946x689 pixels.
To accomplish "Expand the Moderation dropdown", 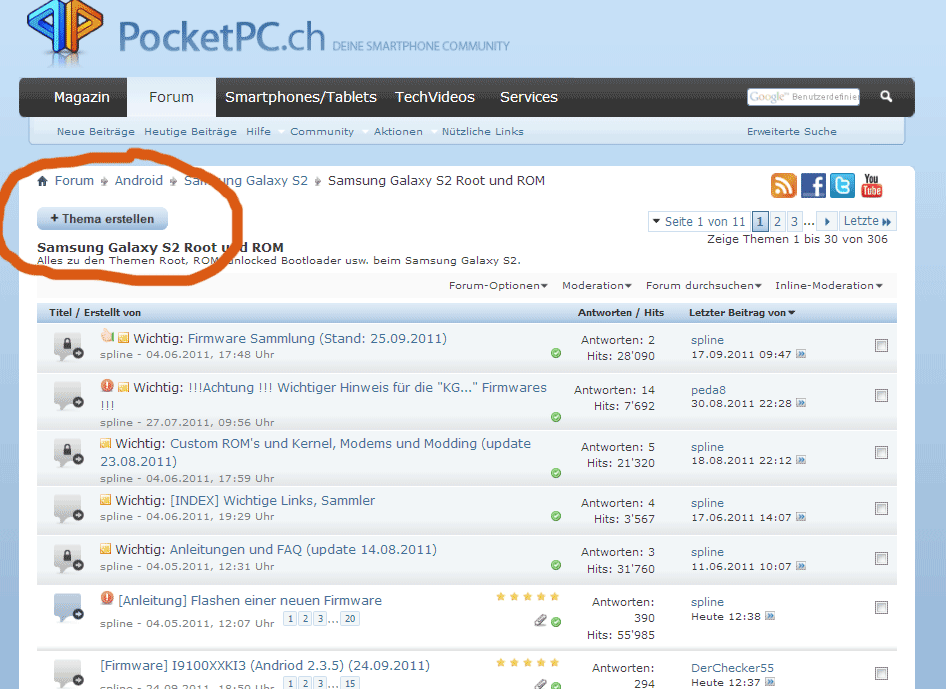I will click(x=597, y=285).
